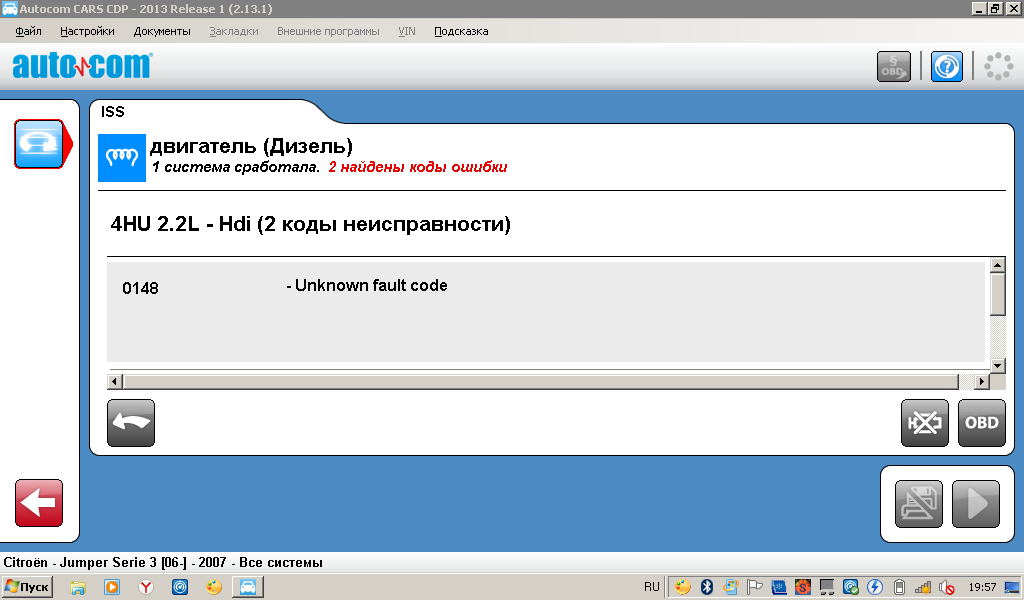Screen dimensions: 1024x600
Task: Click the 'Unknown fault code' description text
Action: (x=371, y=285)
